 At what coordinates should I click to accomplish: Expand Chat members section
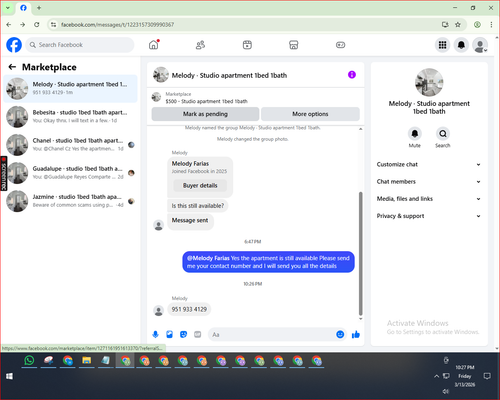[429, 182]
